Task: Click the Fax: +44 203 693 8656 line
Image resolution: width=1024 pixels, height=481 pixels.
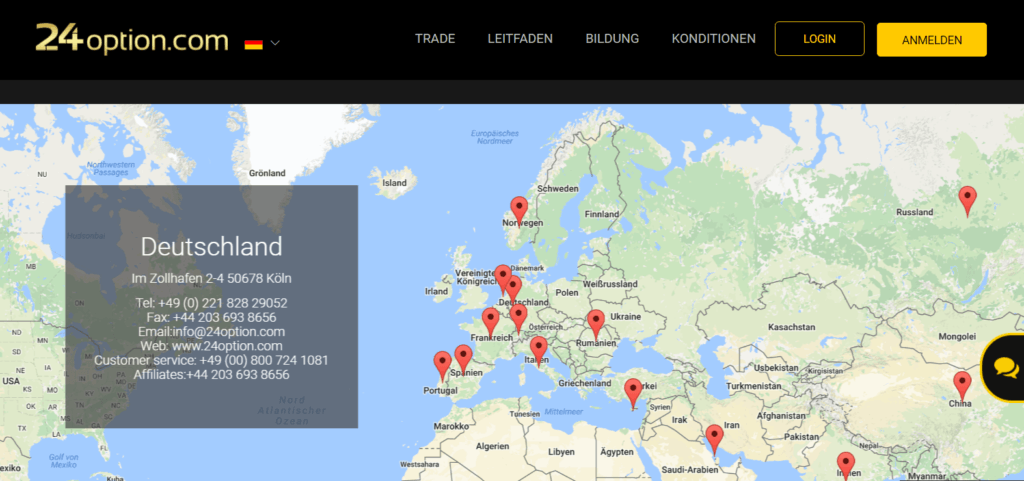Action: [212, 318]
